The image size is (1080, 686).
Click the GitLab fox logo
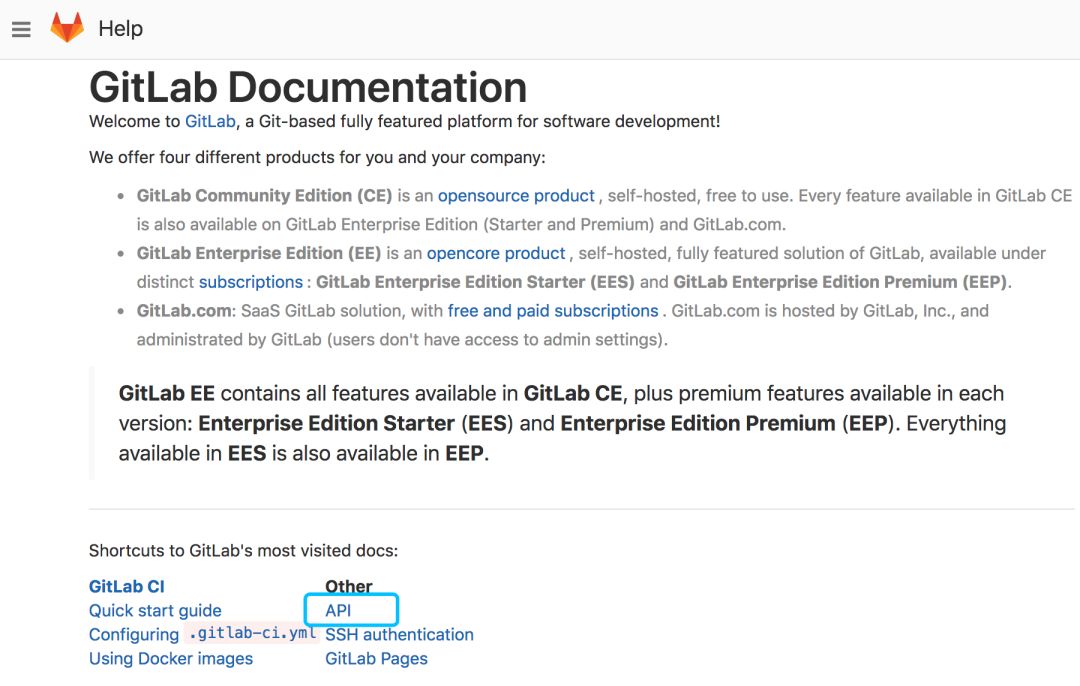pyautogui.click(x=67, y=28)
